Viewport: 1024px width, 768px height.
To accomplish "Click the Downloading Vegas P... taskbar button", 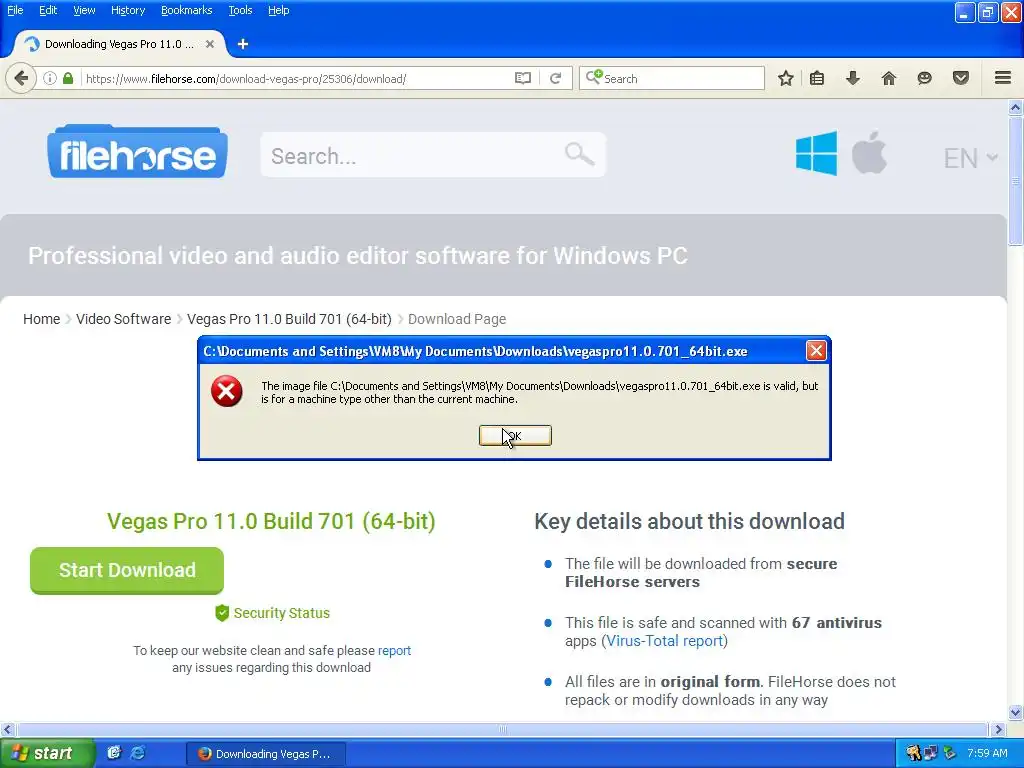I will coord(266,754).
